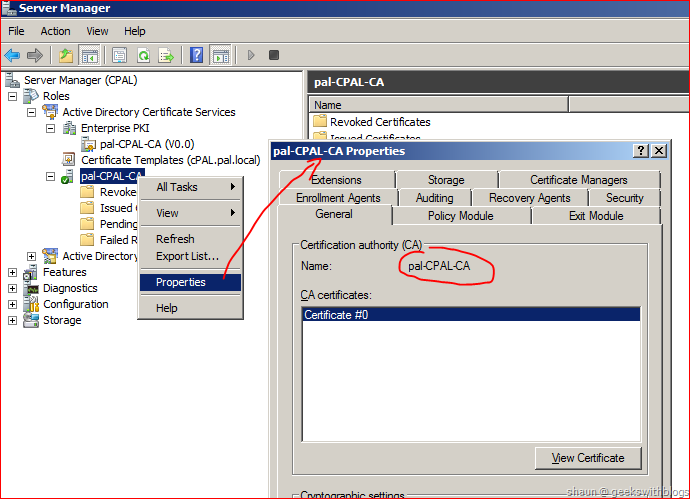The width and height of the screenshot is (690, 499).
Task: Click the Stop Service square icon
Action: [274, 55]
